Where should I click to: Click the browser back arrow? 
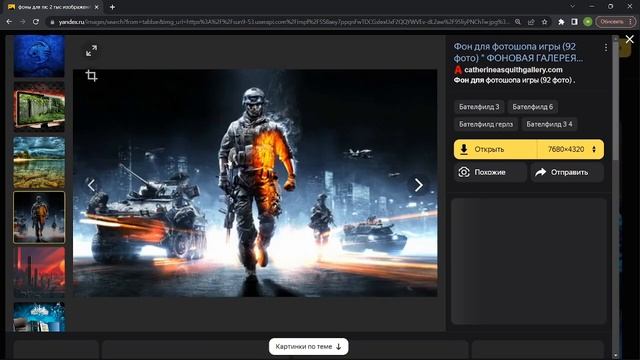pos(9,22)
